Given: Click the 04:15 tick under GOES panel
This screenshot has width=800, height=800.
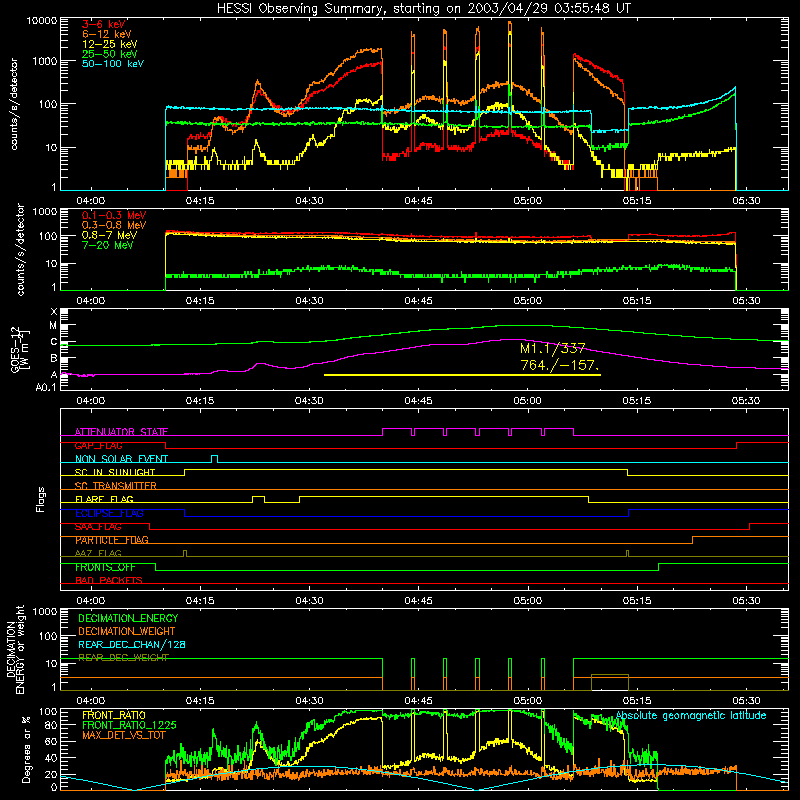Looking at the screenshot, I should coord(200,401).
